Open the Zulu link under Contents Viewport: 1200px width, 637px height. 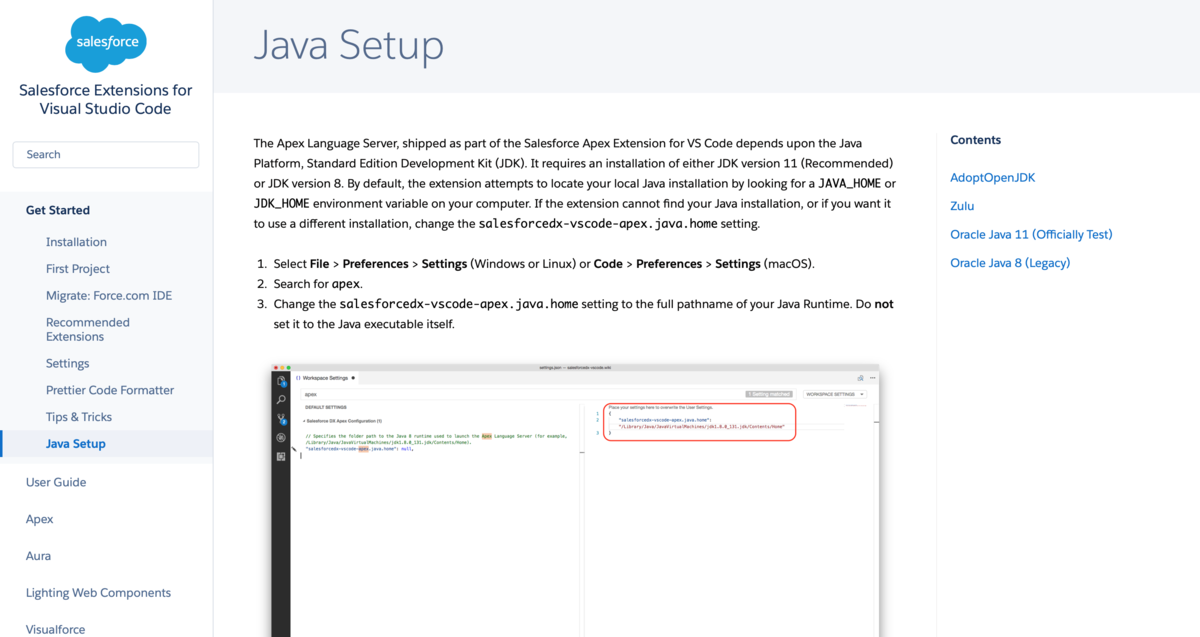961,206
